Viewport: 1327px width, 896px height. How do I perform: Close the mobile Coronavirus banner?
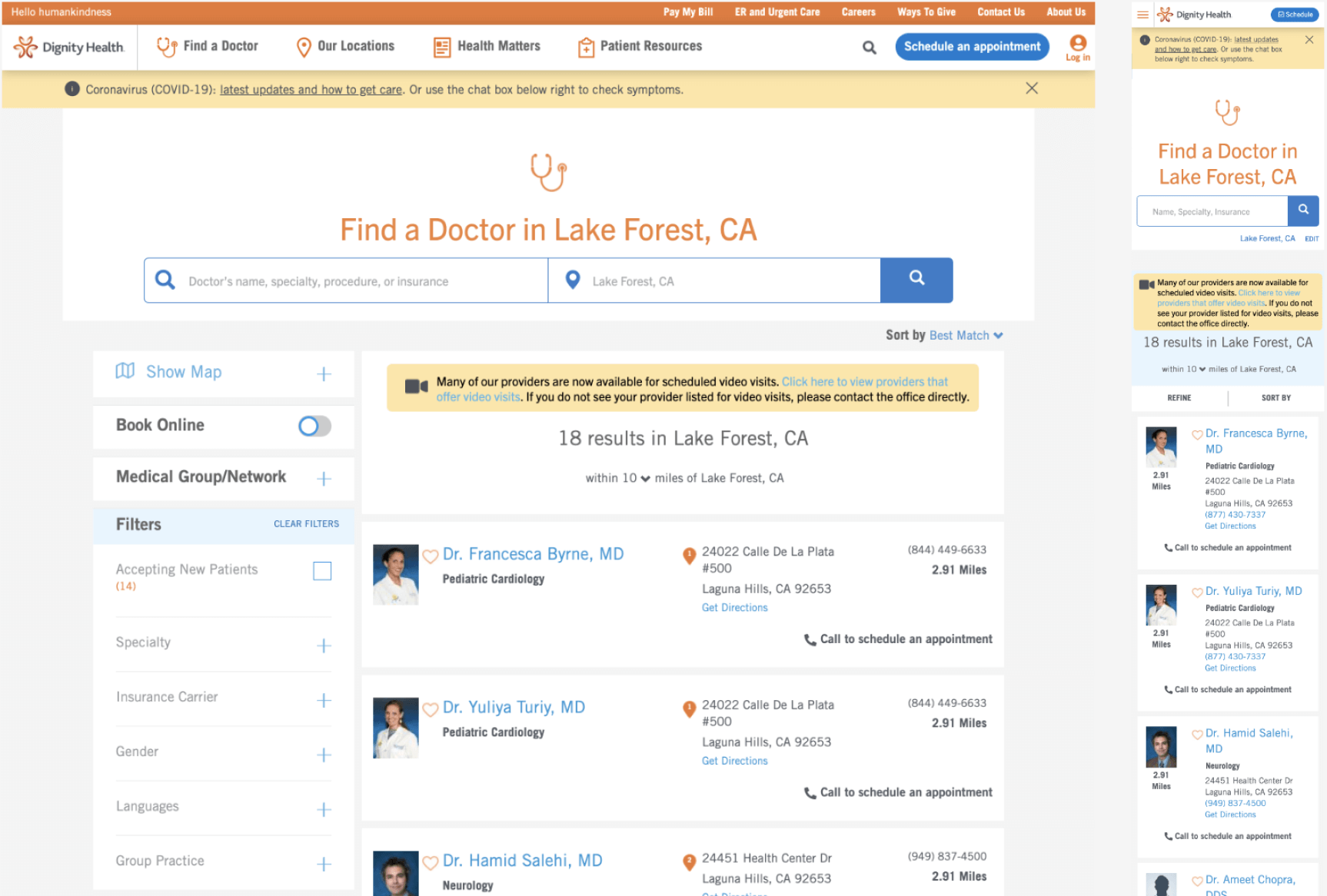tap(1309, 39)
